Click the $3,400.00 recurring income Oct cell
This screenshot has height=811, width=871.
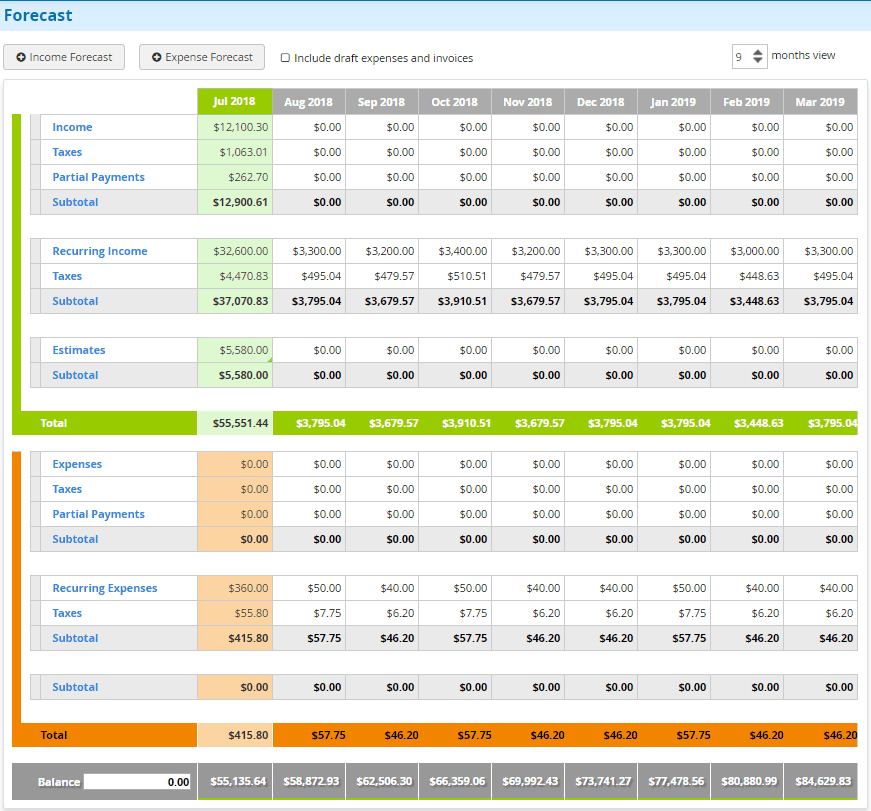455,251
